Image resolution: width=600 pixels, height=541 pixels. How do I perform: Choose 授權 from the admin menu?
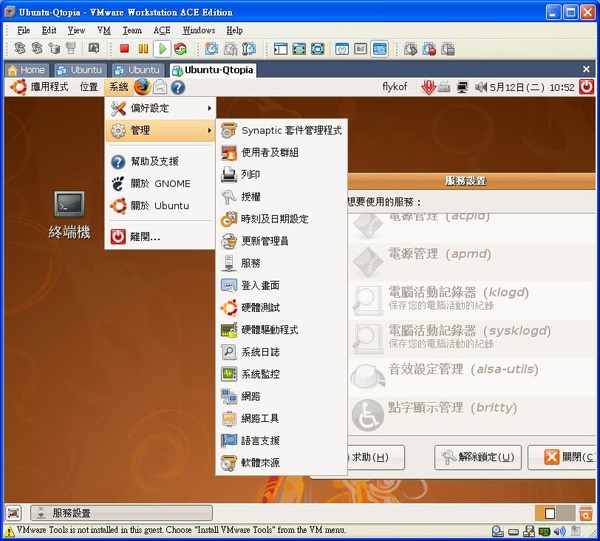coord(282,197)
